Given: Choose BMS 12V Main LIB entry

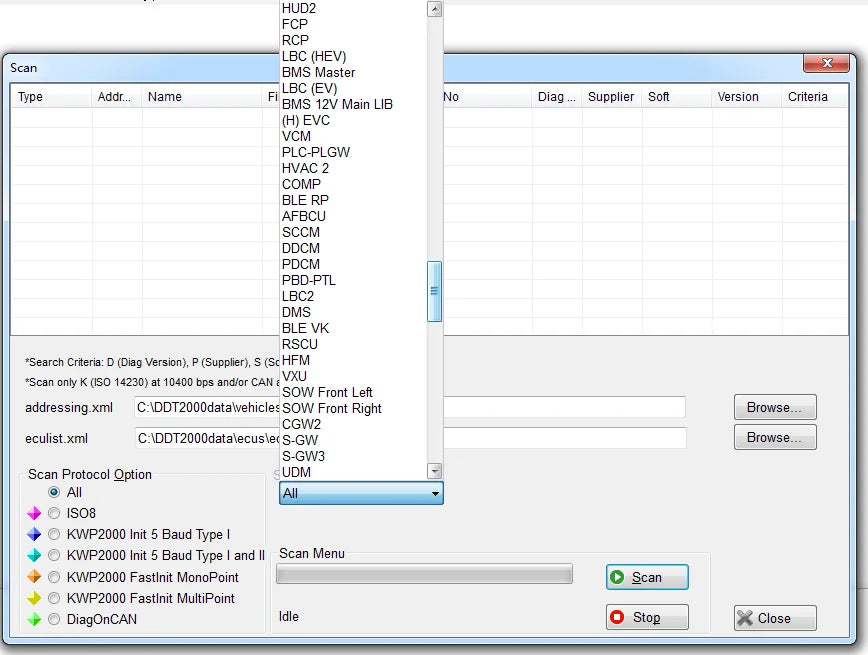Looking at the screenshot, I should tap(353, 104).
